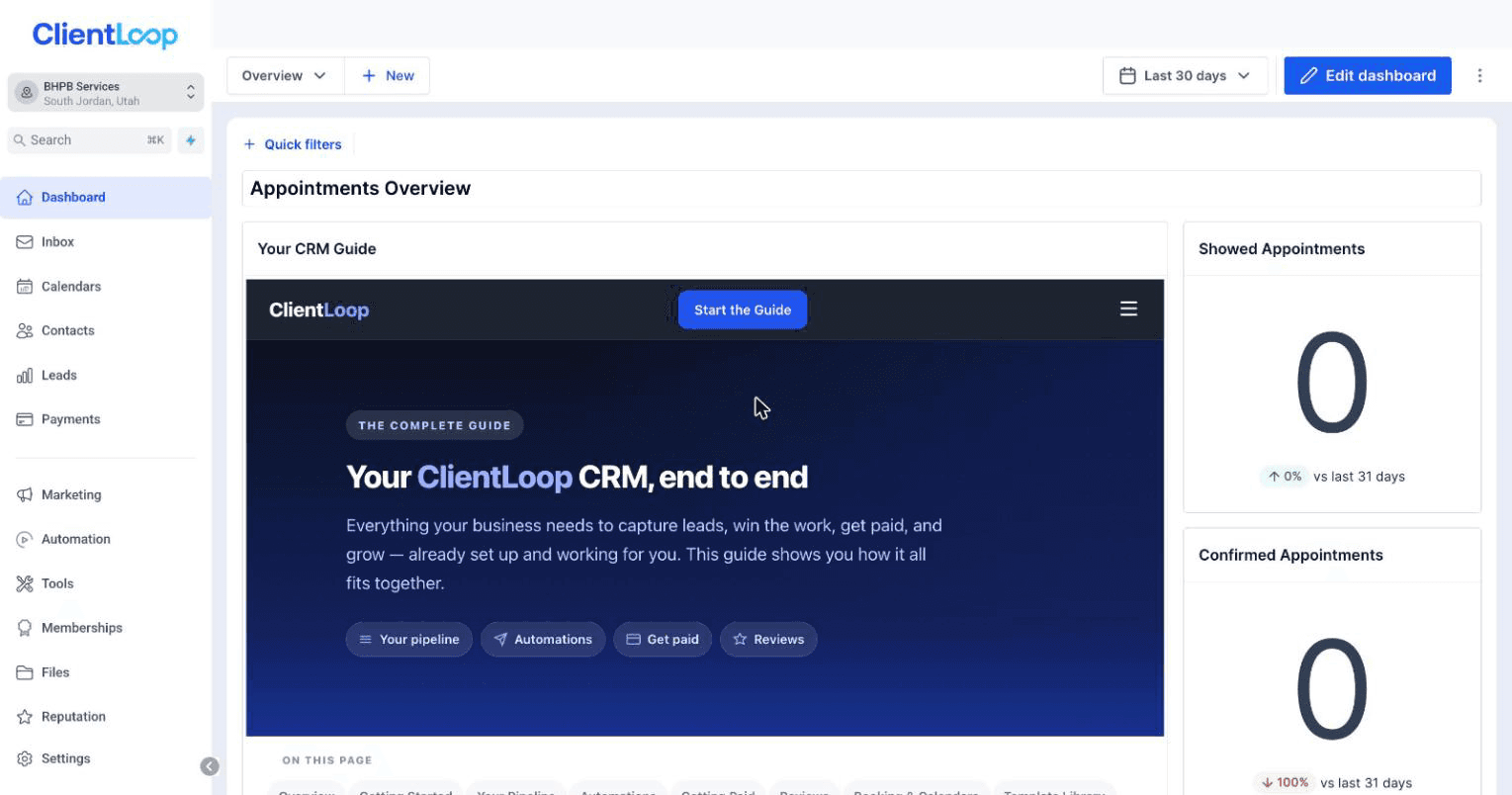
Task: Select Contacts in the sidebar menu
Action: (106, 331)
